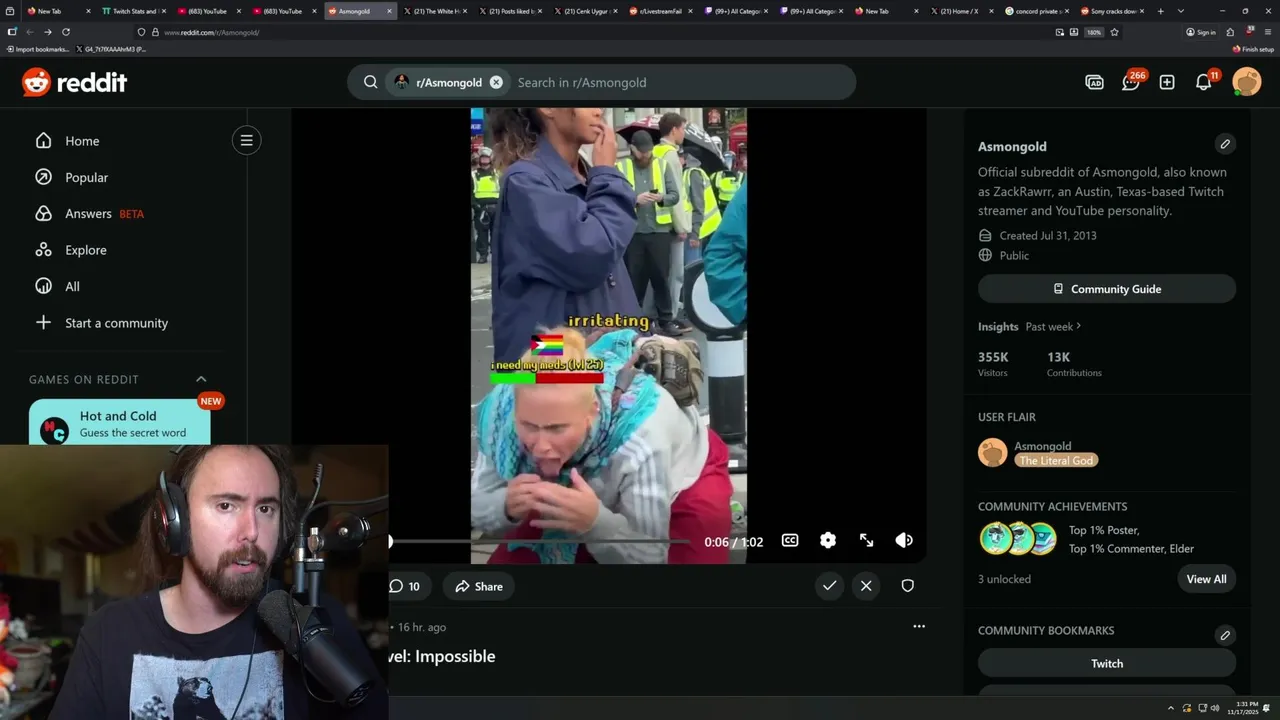Bookmark the page with the star icon
This screenshot has width=1280, height=720.
pyautogui.click(x=1114, y=32)
